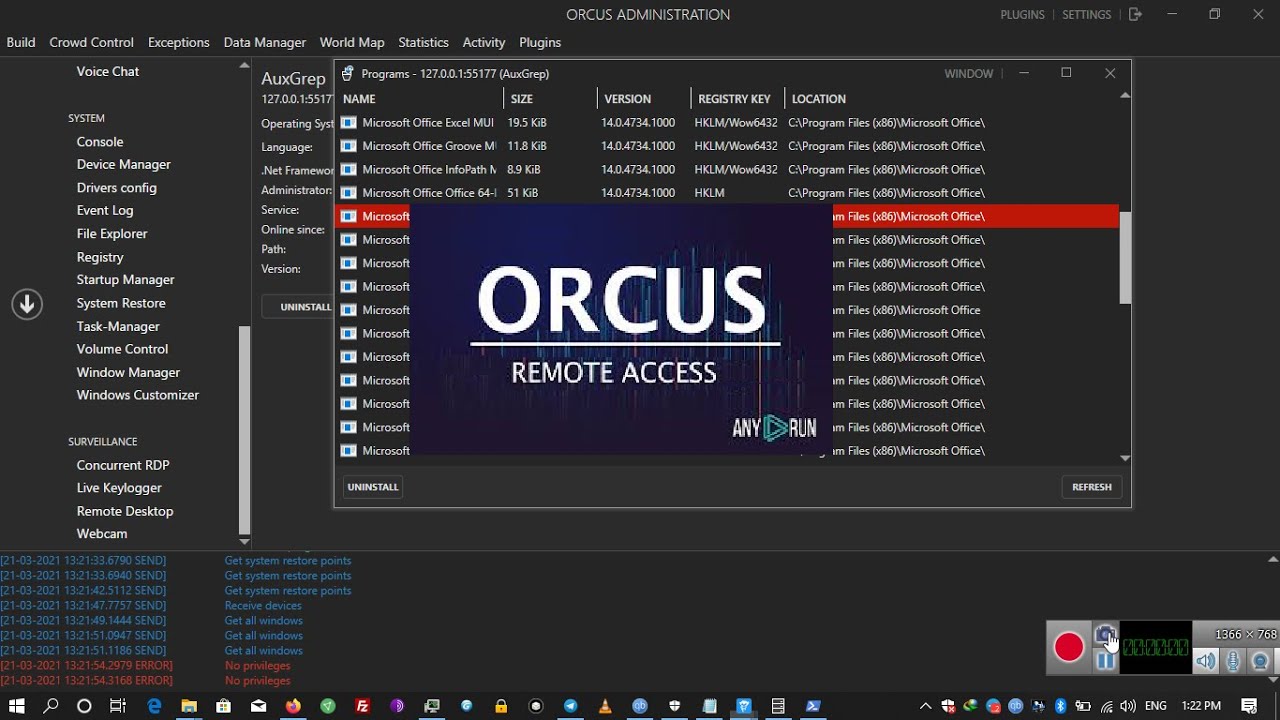Open WINDOW menu in Programs dialog
This screenshot has height=720, width=1280.
(968, 73)
